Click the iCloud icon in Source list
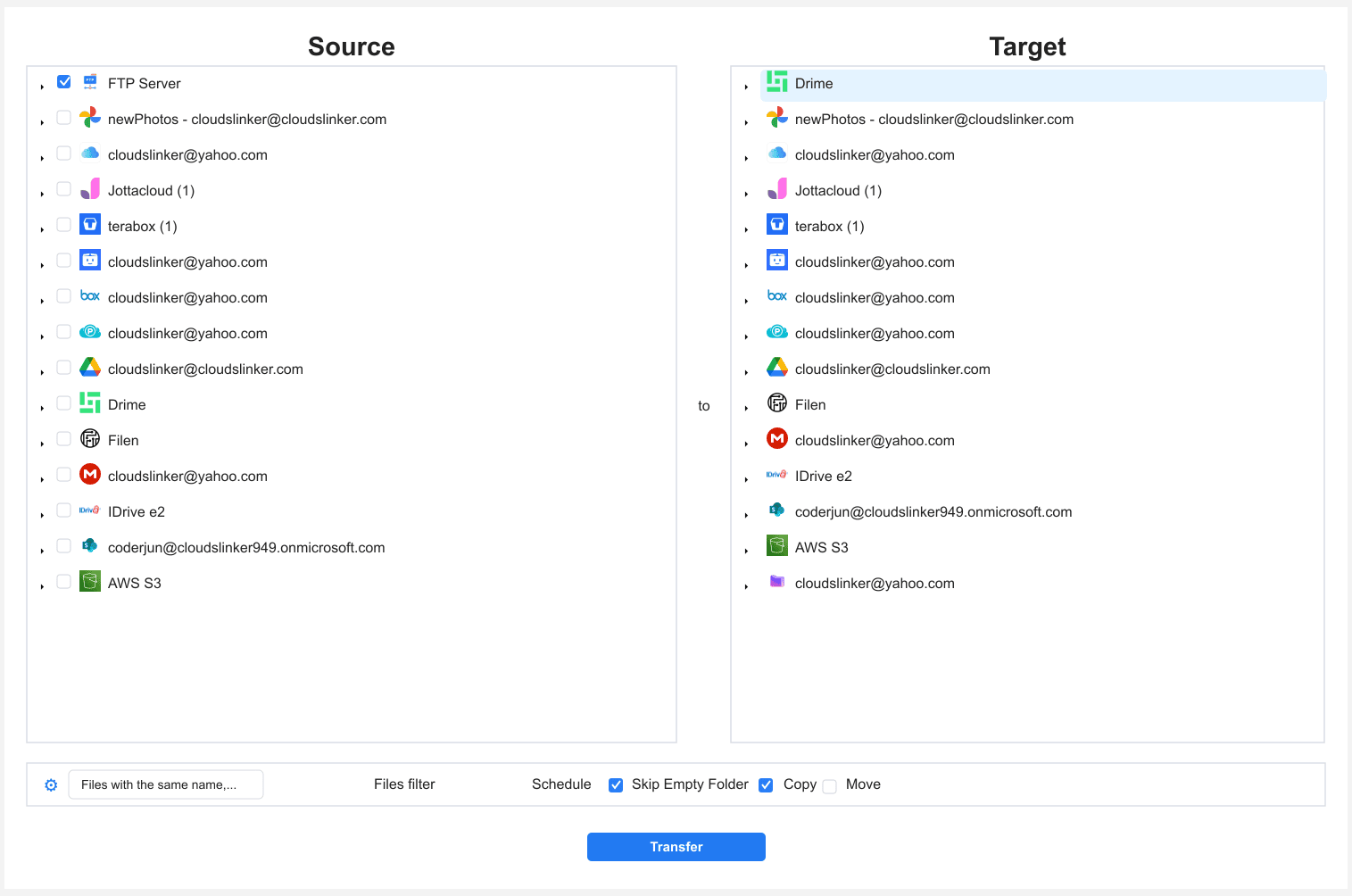This screenshot has width=1352, height=896. pos(90,153)
